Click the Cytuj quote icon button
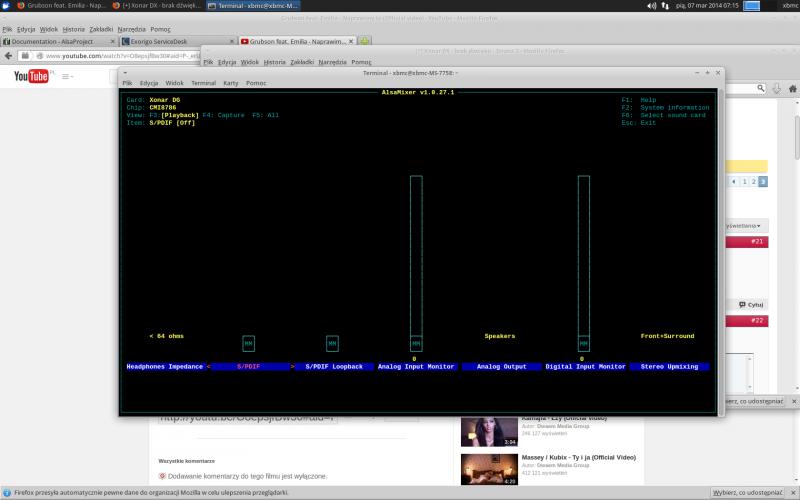This screenshot has width=800, height=500. [751, 304]
